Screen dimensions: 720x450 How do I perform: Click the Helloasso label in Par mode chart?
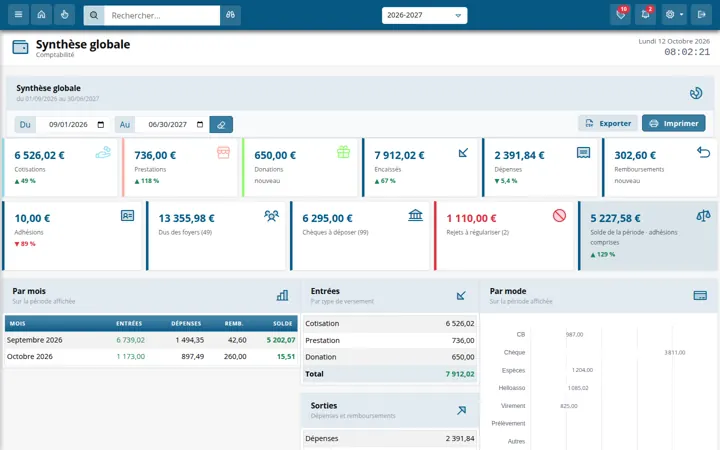(x=512, y=388)
